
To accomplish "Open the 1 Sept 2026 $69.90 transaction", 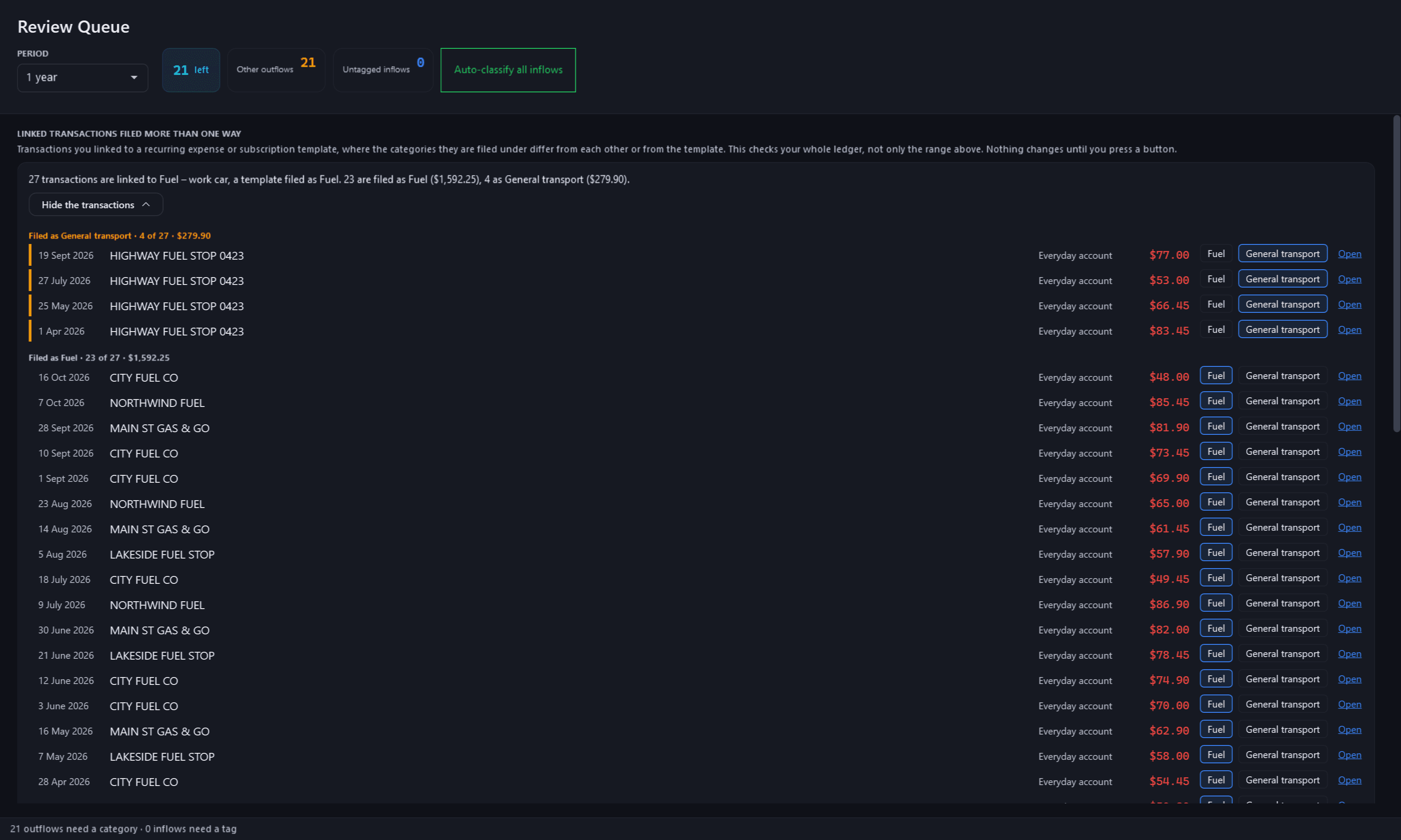I will [1349, 477].
